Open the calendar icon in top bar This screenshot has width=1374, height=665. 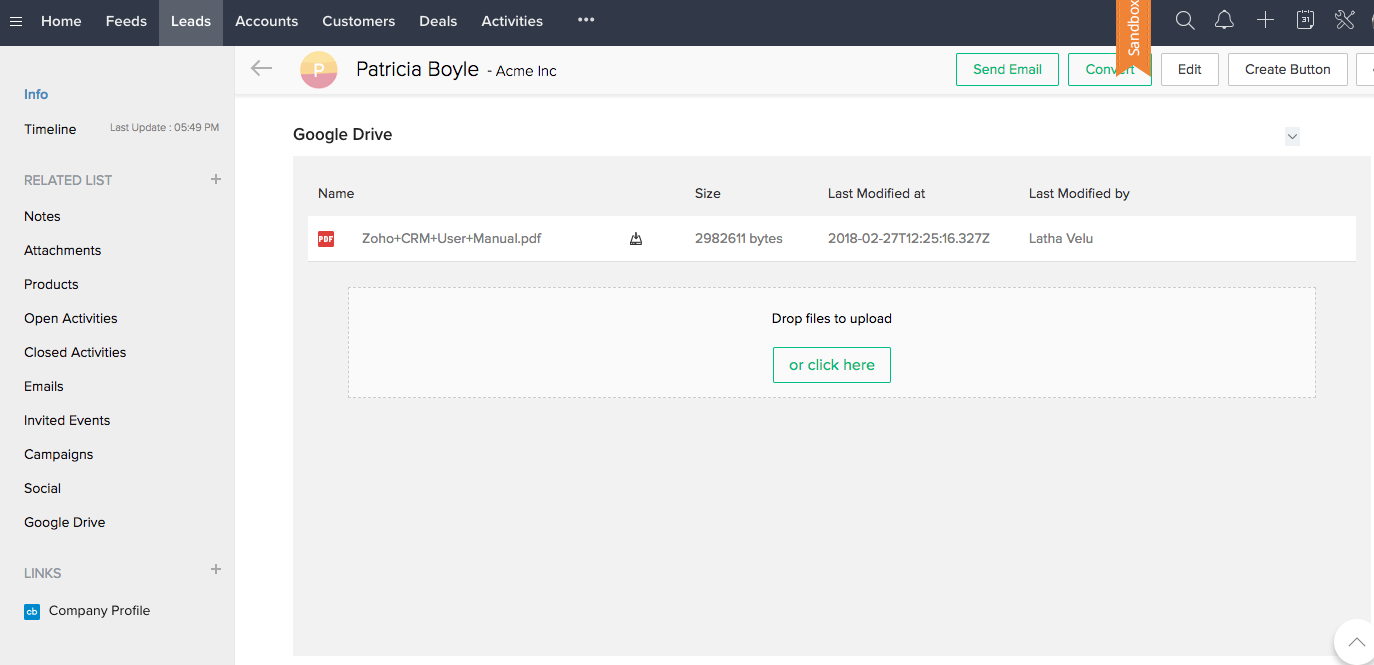pyautogui.click(x=1305, y=20)
